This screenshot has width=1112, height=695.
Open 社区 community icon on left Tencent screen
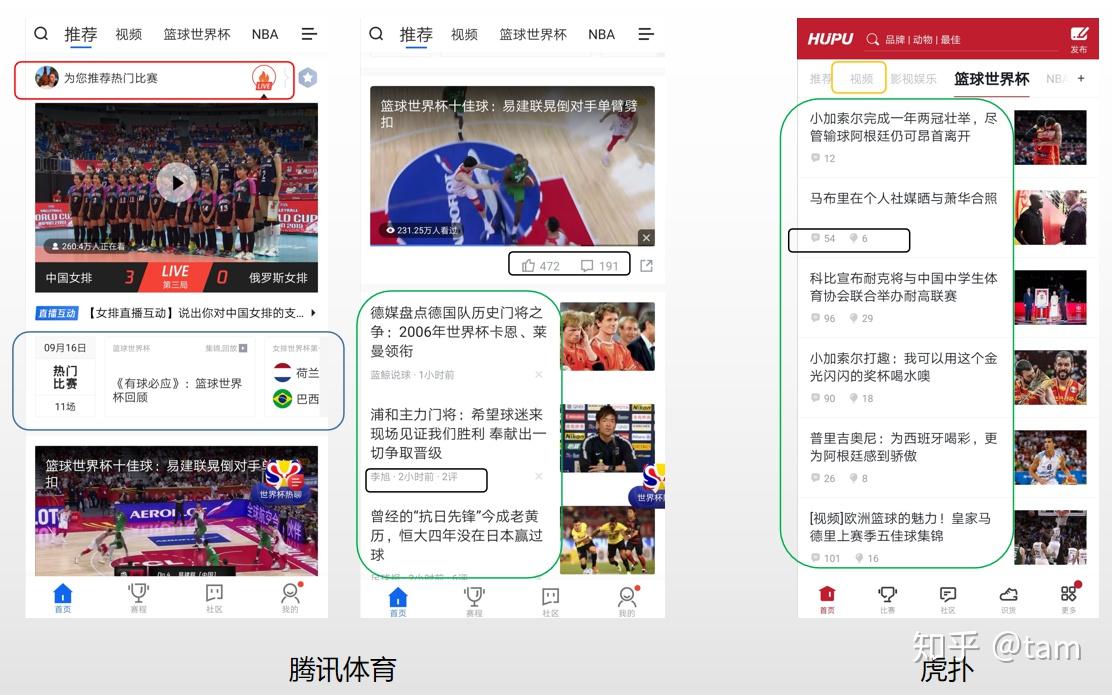point(214,598)
